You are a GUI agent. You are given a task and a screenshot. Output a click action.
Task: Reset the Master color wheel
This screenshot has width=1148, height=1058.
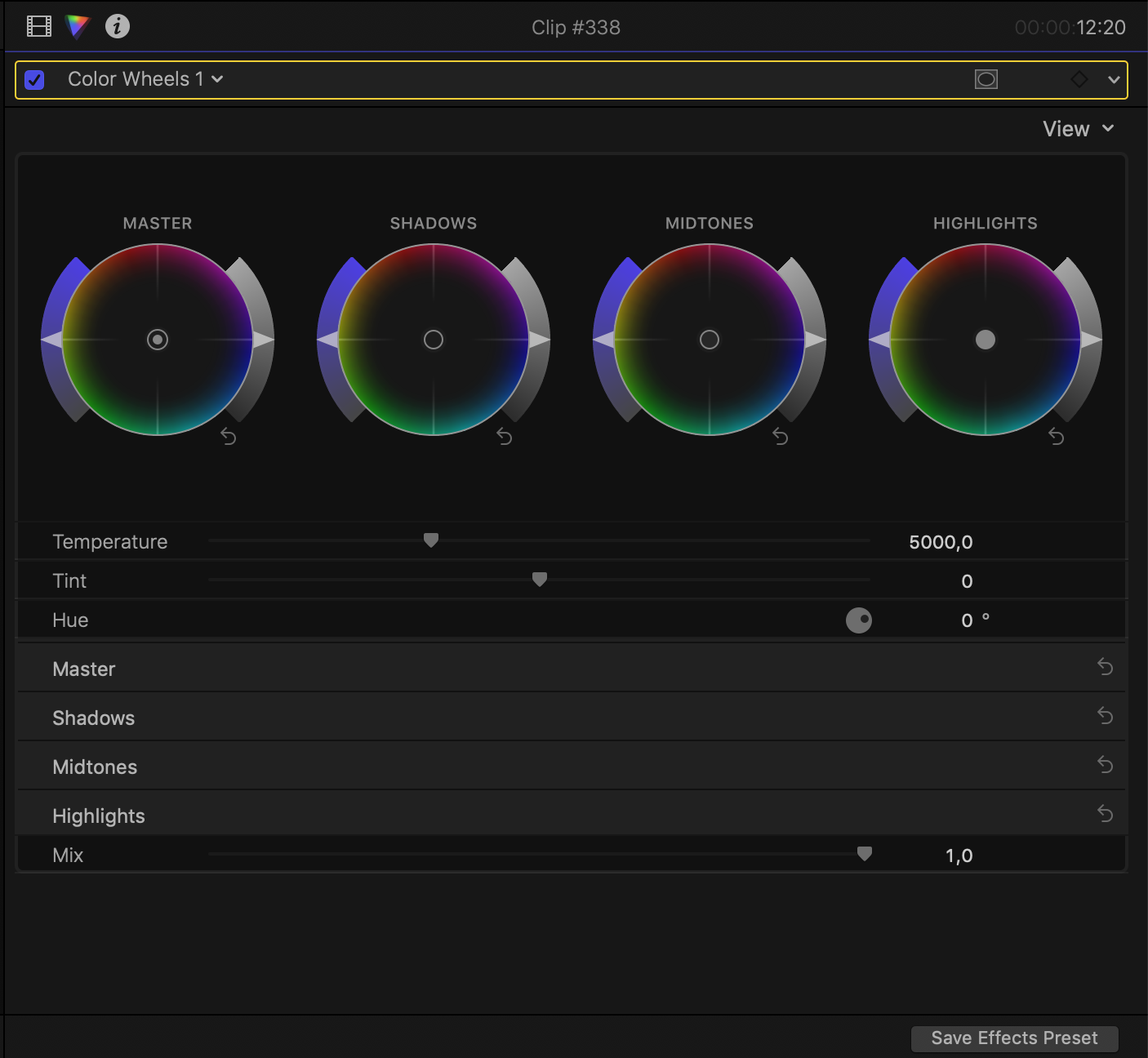coord(229,437)
